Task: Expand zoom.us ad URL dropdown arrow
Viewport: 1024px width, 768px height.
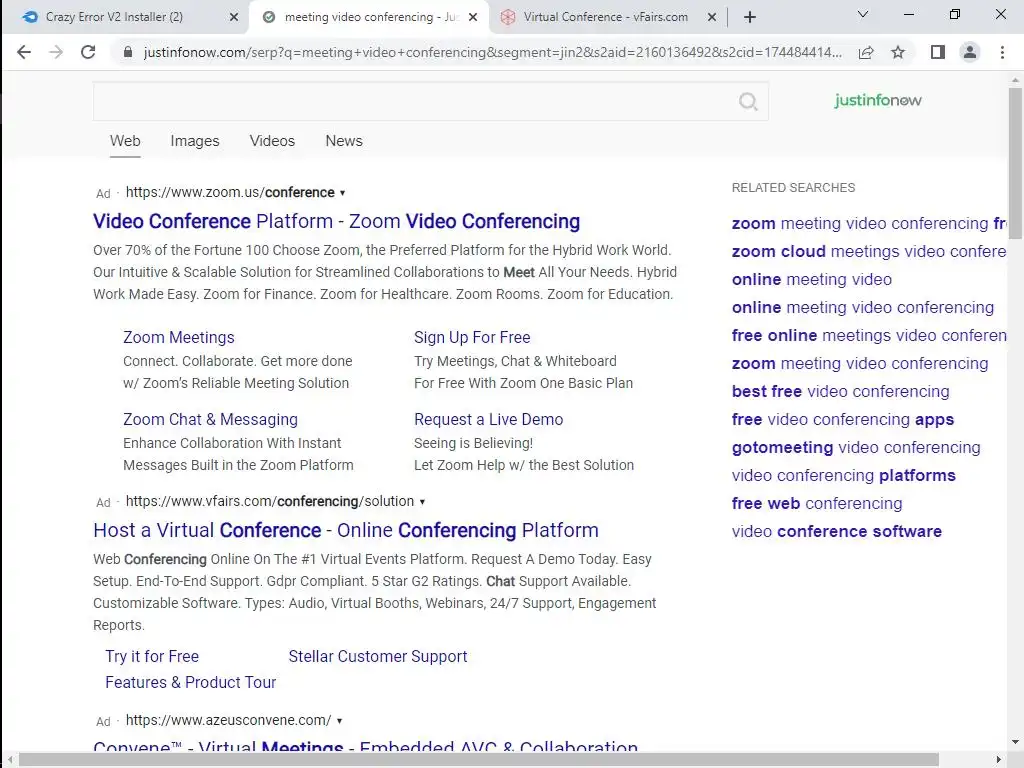Action: click(342, 193)
